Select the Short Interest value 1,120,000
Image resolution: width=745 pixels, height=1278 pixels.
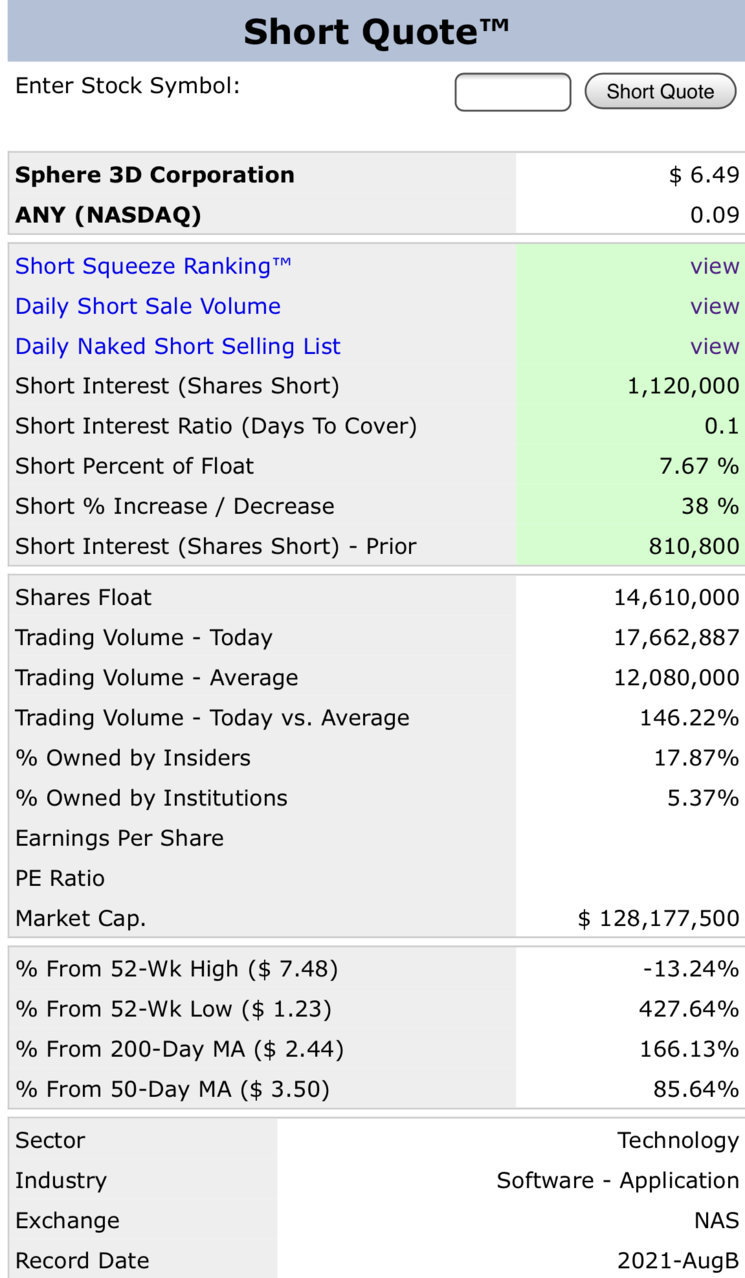pos(684,386)
